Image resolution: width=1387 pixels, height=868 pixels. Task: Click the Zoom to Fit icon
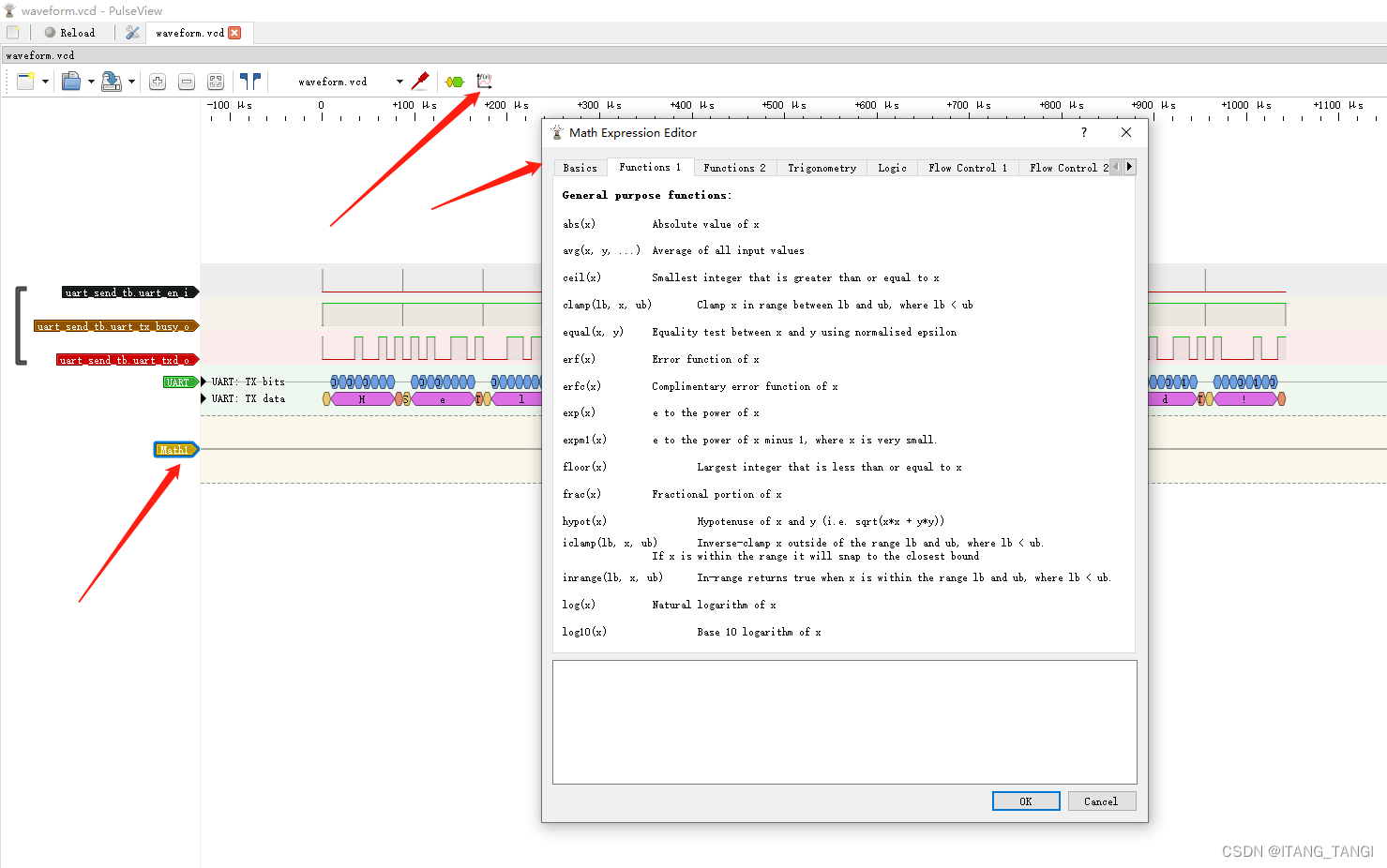[216, 82]
